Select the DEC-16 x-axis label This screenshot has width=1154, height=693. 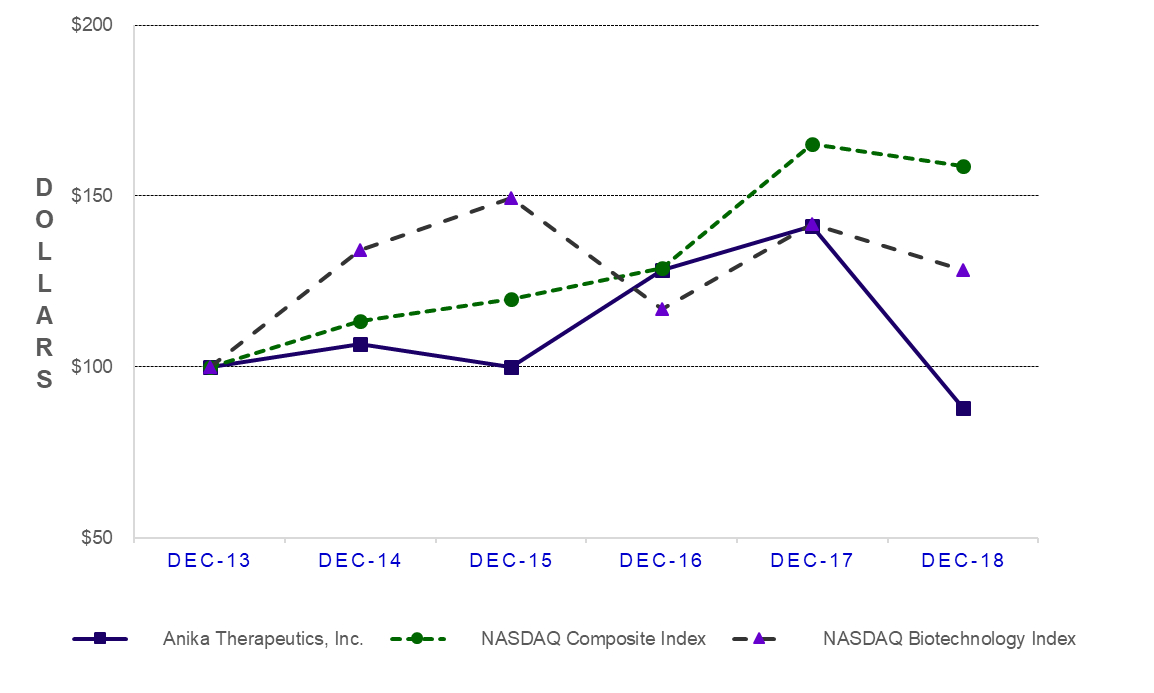pyautogui.click(x=661, y=561)
